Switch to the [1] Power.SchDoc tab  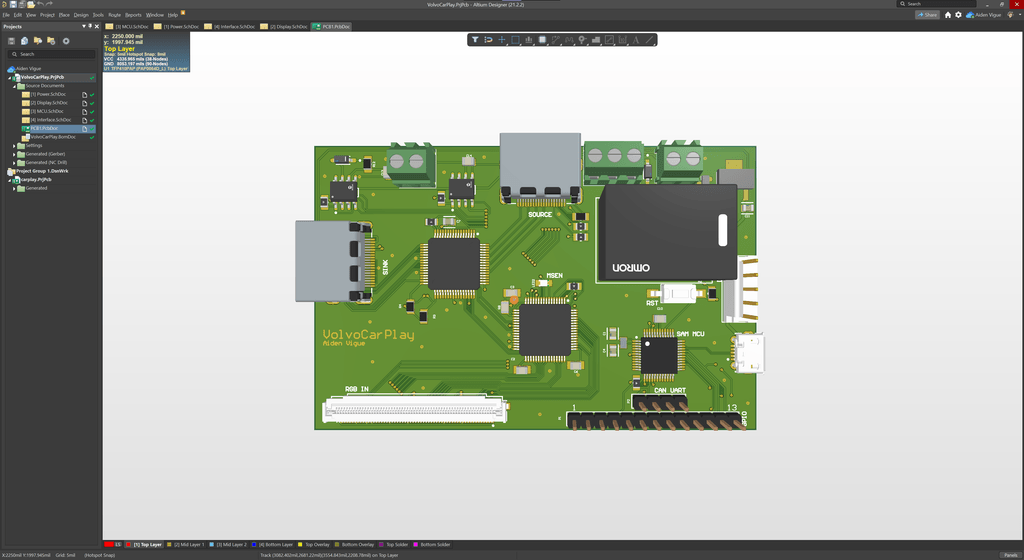point(176,27)
